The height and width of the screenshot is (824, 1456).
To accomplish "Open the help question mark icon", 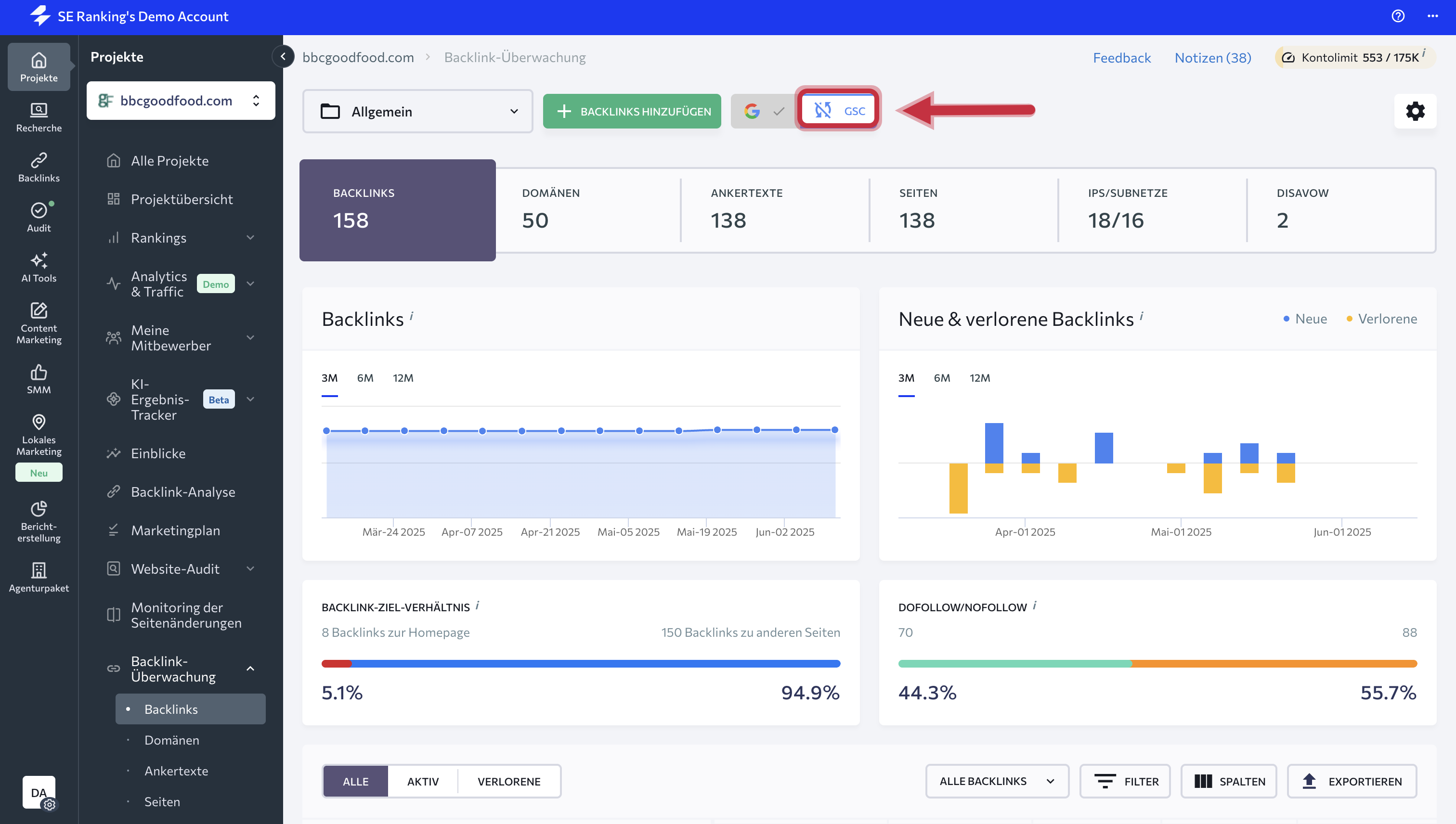I will 1398,16.
